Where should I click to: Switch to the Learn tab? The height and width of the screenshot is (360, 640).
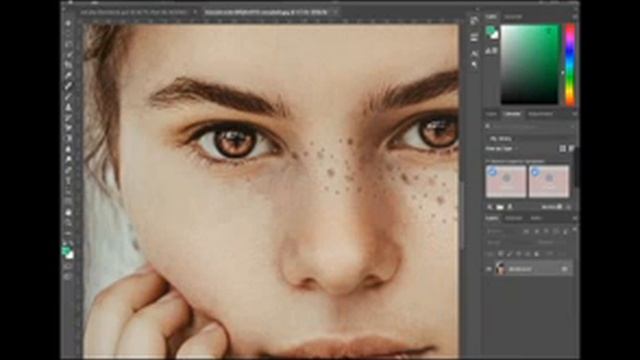pos(491,114)
